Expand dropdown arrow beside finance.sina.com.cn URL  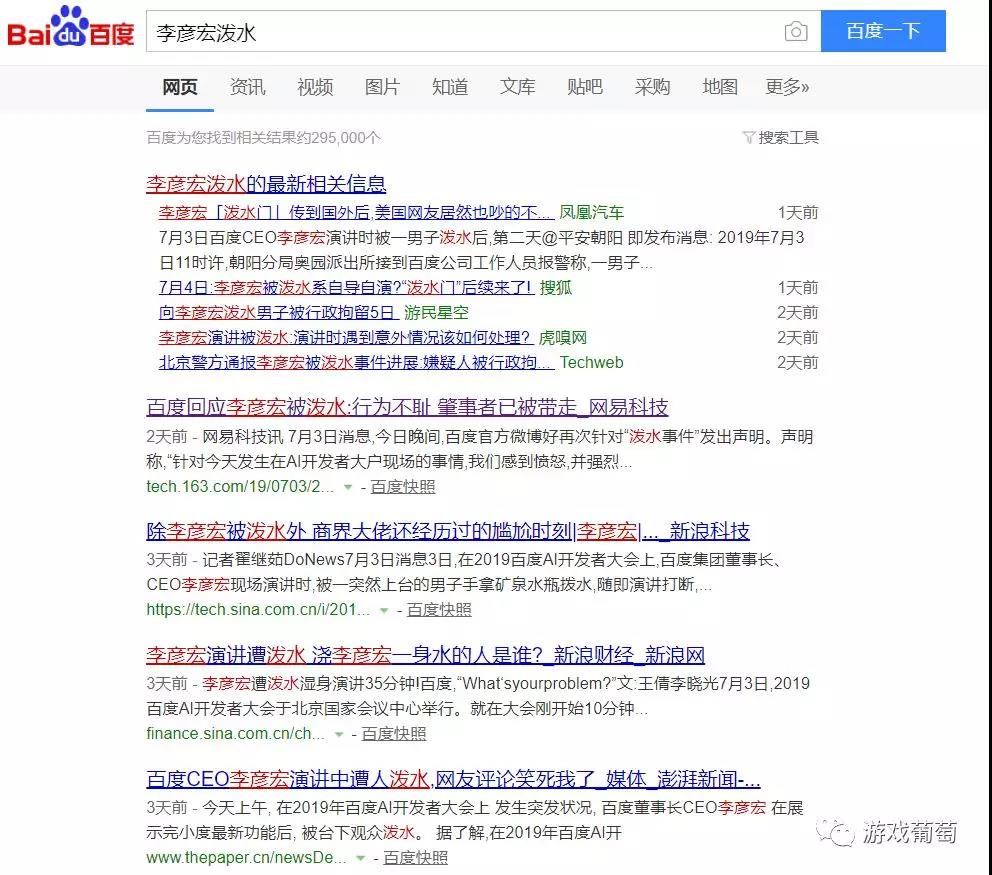(338, 735)
